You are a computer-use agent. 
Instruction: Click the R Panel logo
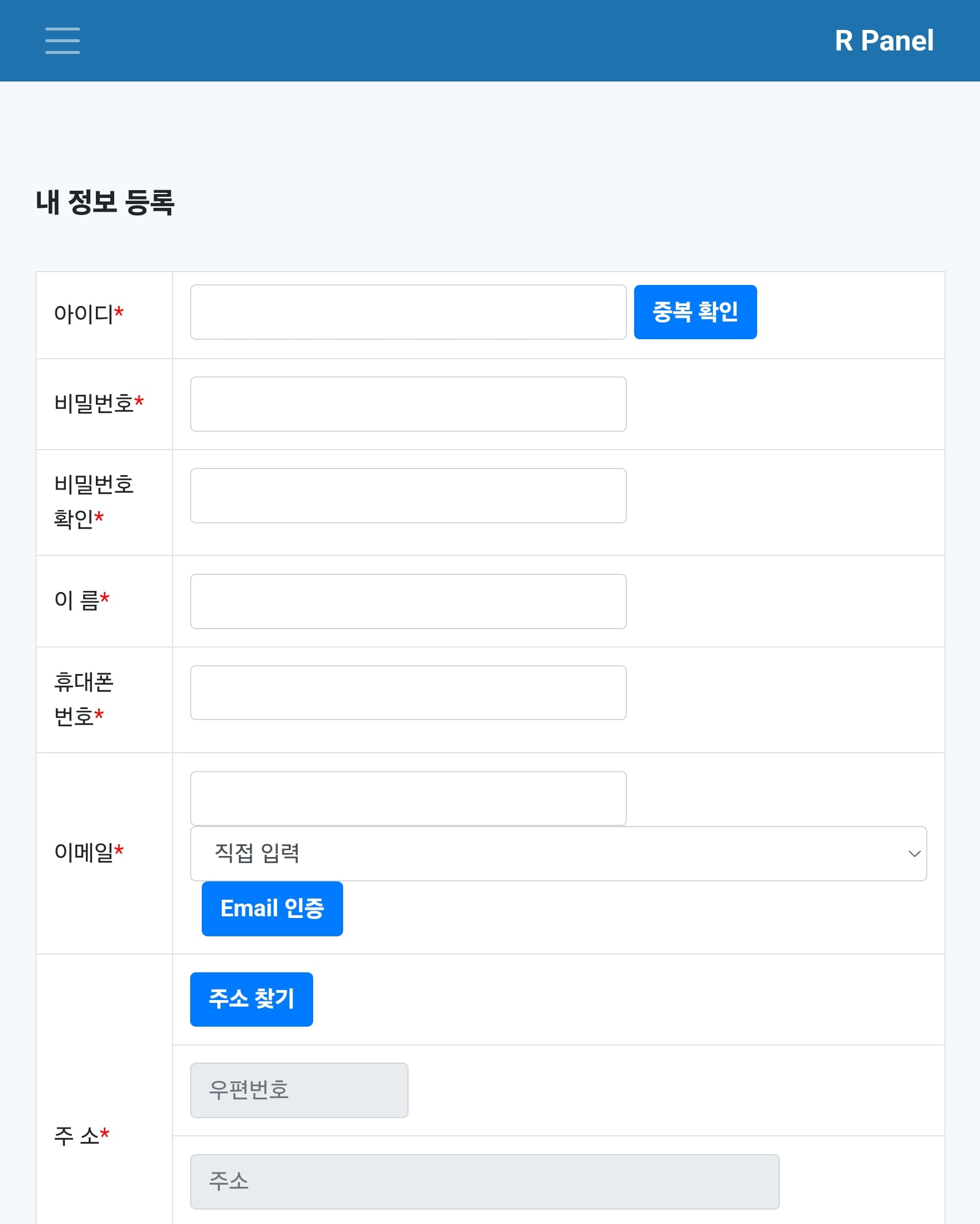coord(884,40)
